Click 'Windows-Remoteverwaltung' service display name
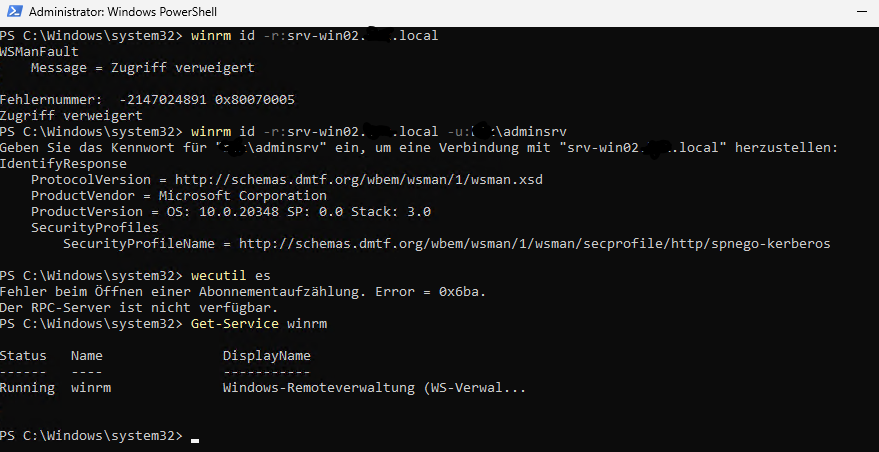 point(318,388)
